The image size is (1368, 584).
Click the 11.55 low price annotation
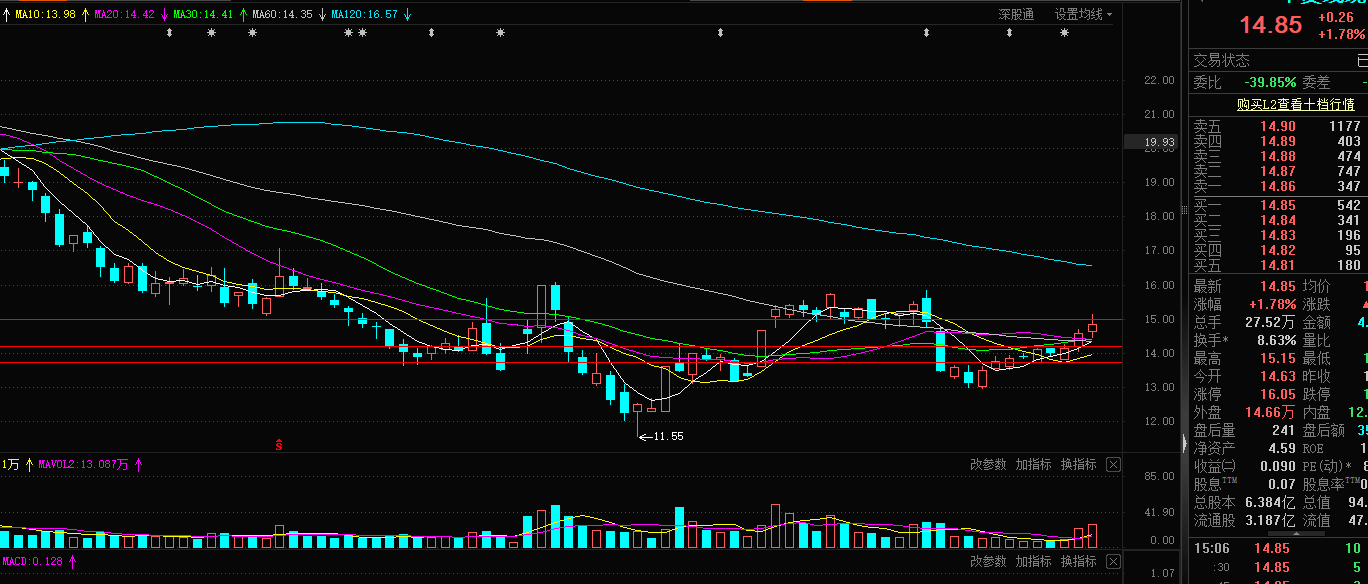point(660,437)
